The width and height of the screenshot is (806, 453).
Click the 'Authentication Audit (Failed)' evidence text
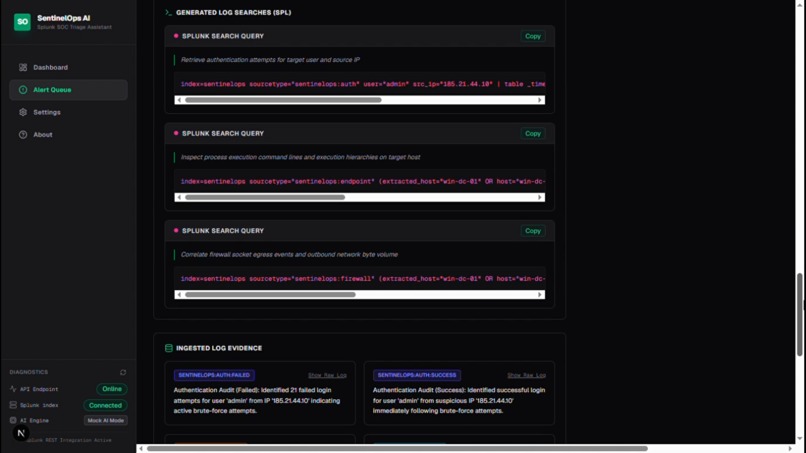(257, 401)
